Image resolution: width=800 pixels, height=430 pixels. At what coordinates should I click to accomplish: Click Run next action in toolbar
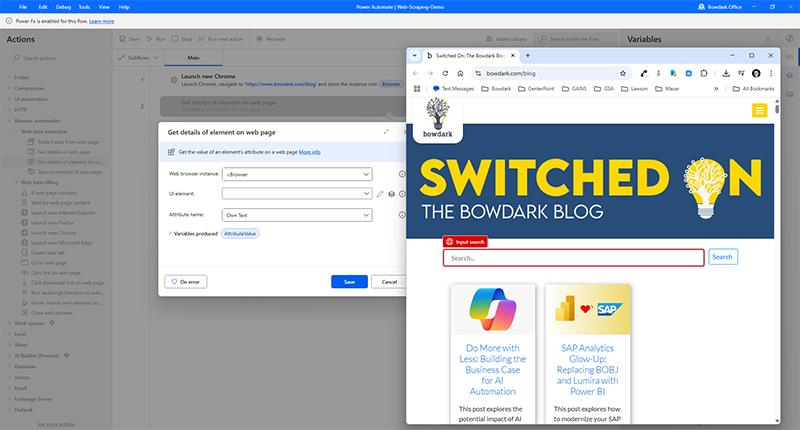220,39
